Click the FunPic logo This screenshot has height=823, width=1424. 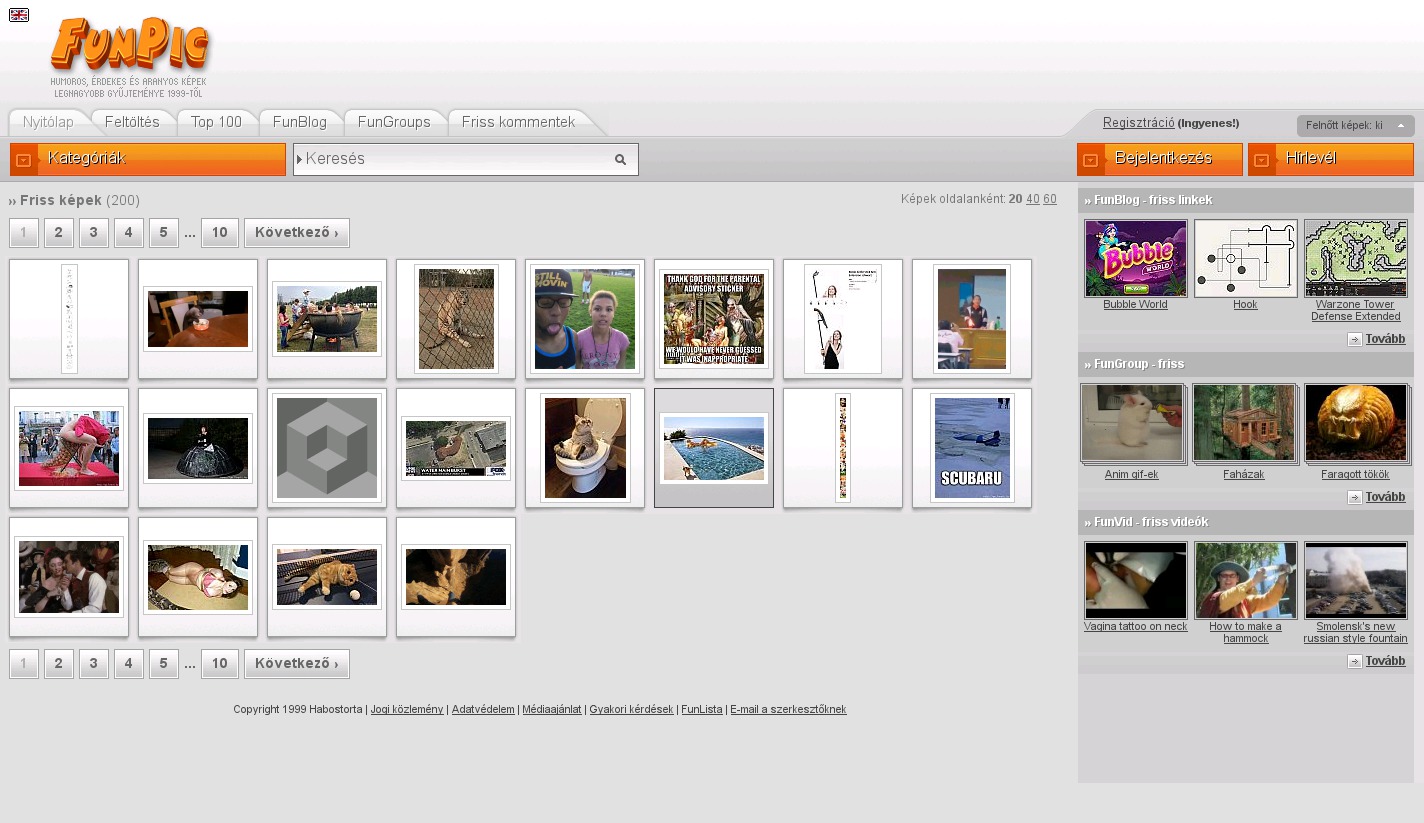tap(129, 47)
